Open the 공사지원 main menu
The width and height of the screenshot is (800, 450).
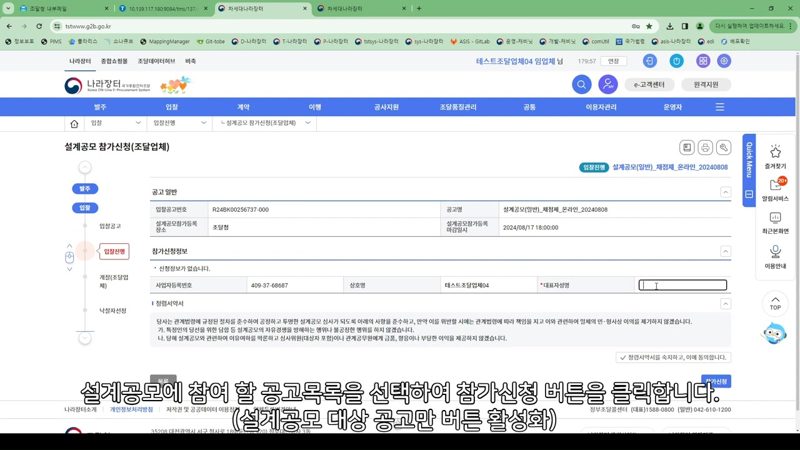pyautogui.click(x=386, y=107)
